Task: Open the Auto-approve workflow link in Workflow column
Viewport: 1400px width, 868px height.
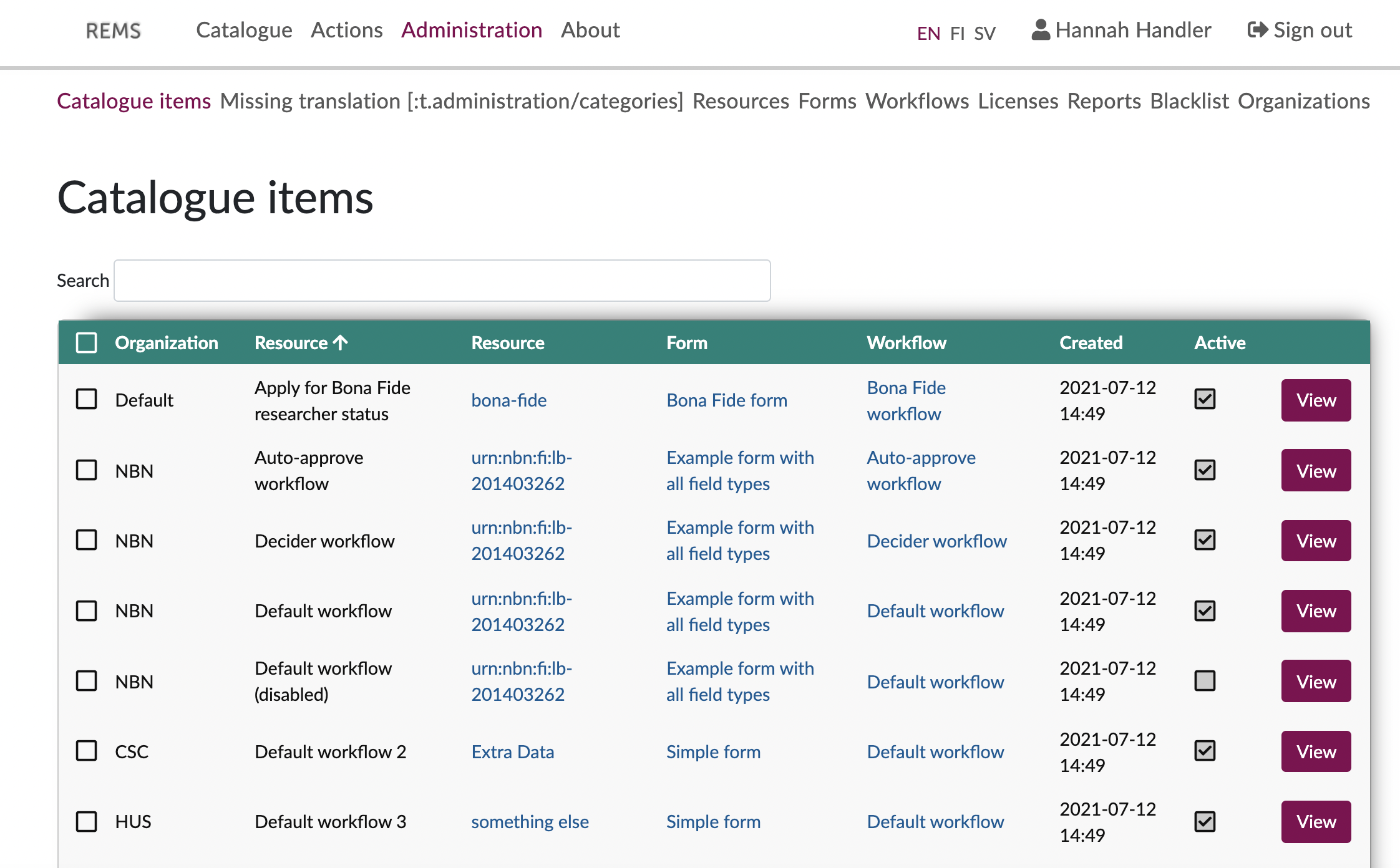Action: [921, 470]
